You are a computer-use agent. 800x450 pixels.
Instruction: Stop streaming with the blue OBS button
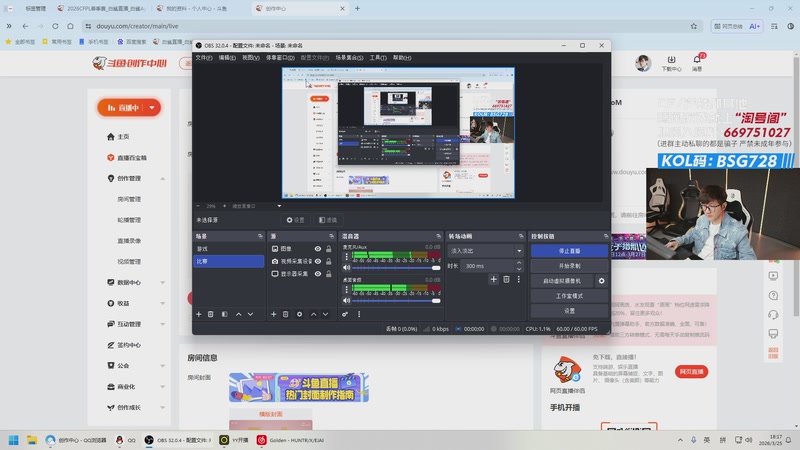pos(569,251)
